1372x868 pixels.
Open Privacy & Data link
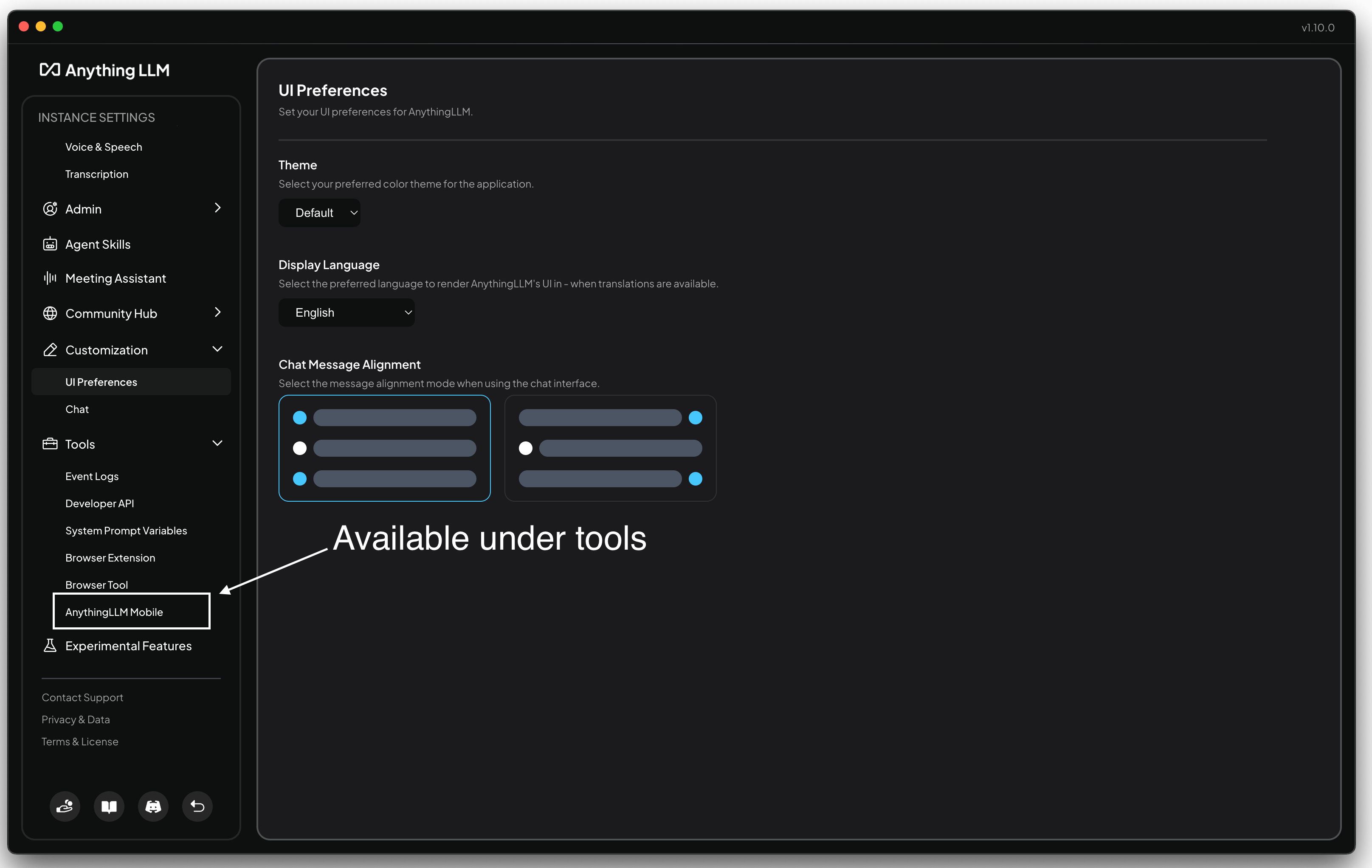tap(76, 719)
